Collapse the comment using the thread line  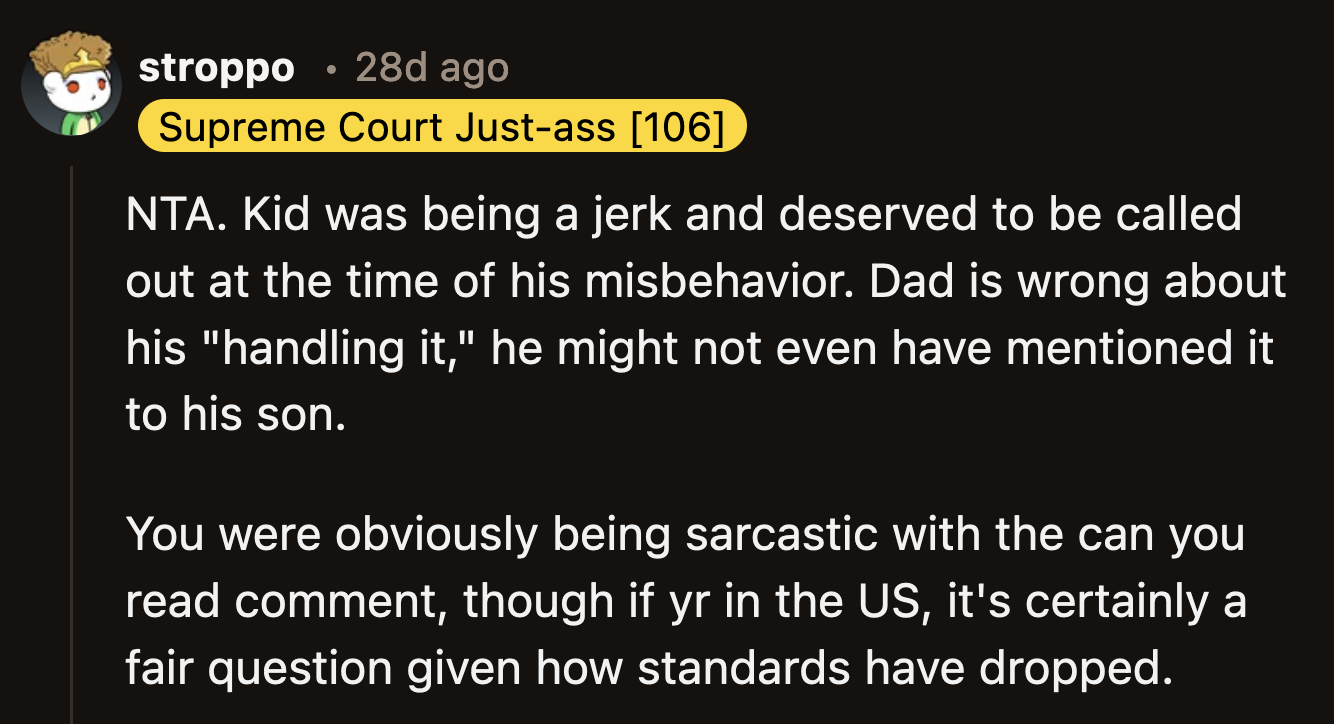(72, 440)
